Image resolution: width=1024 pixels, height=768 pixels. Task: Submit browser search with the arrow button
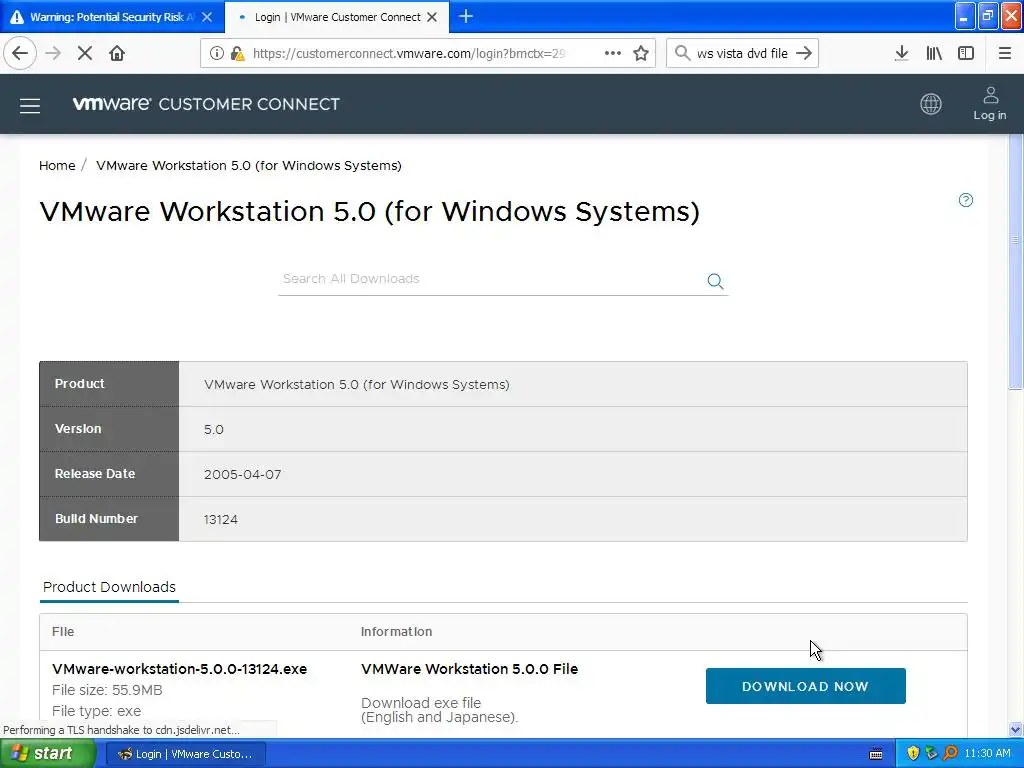804,53
